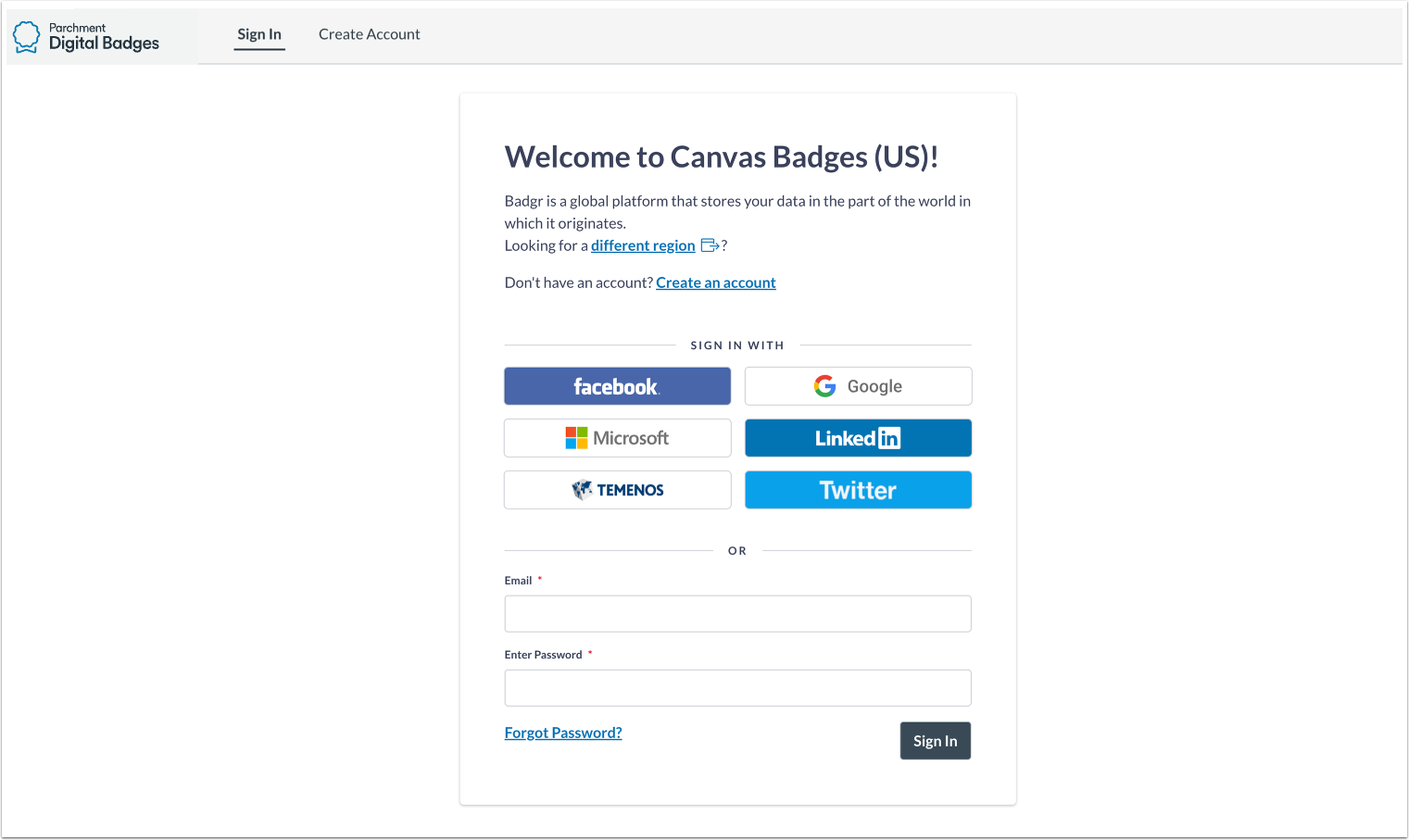Sign in with the Google button
The height and width of the screenshot is (840, 1409).
pos(857,386)
